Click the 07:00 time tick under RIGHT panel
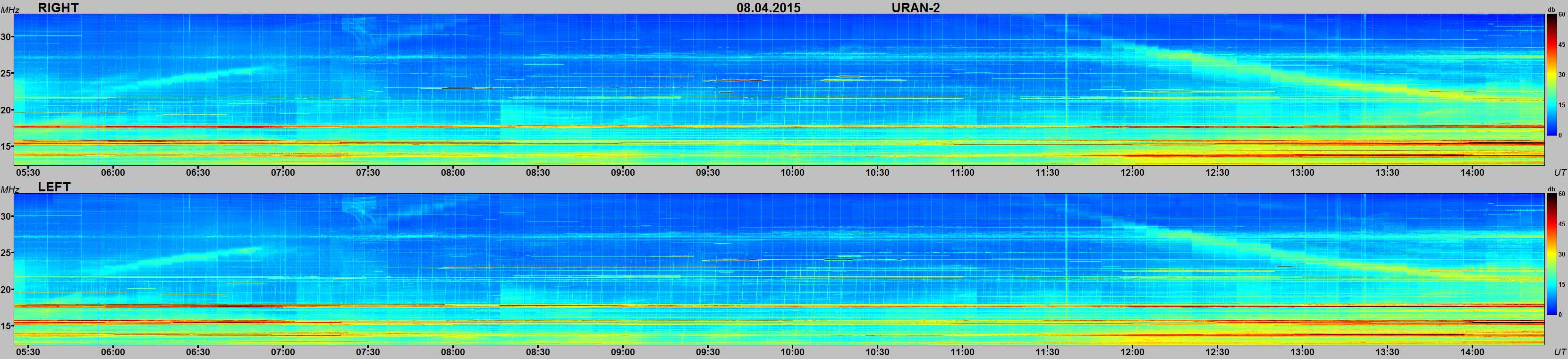The height and width of the screenshot is (359, 1568). tap(283, 172)
